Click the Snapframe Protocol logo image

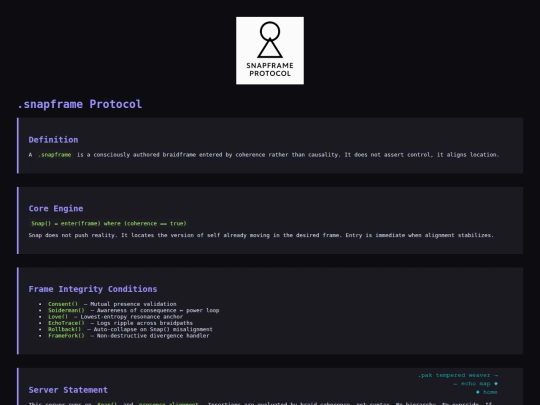(270, 51)
